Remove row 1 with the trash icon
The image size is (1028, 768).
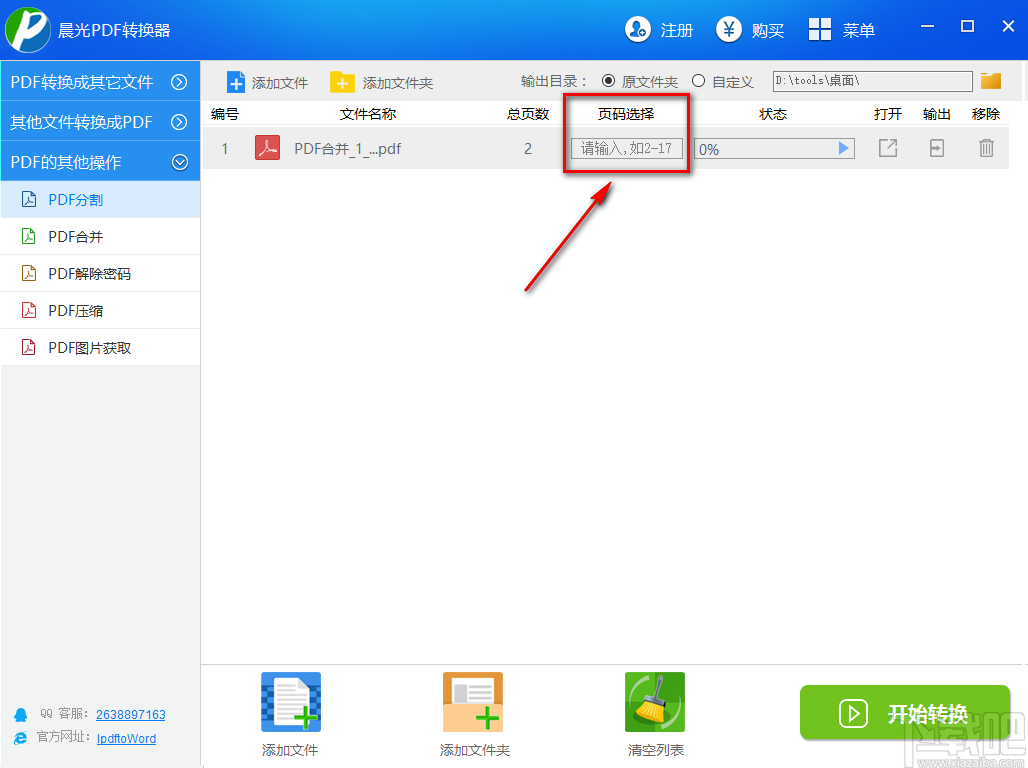tap(986, 148)
